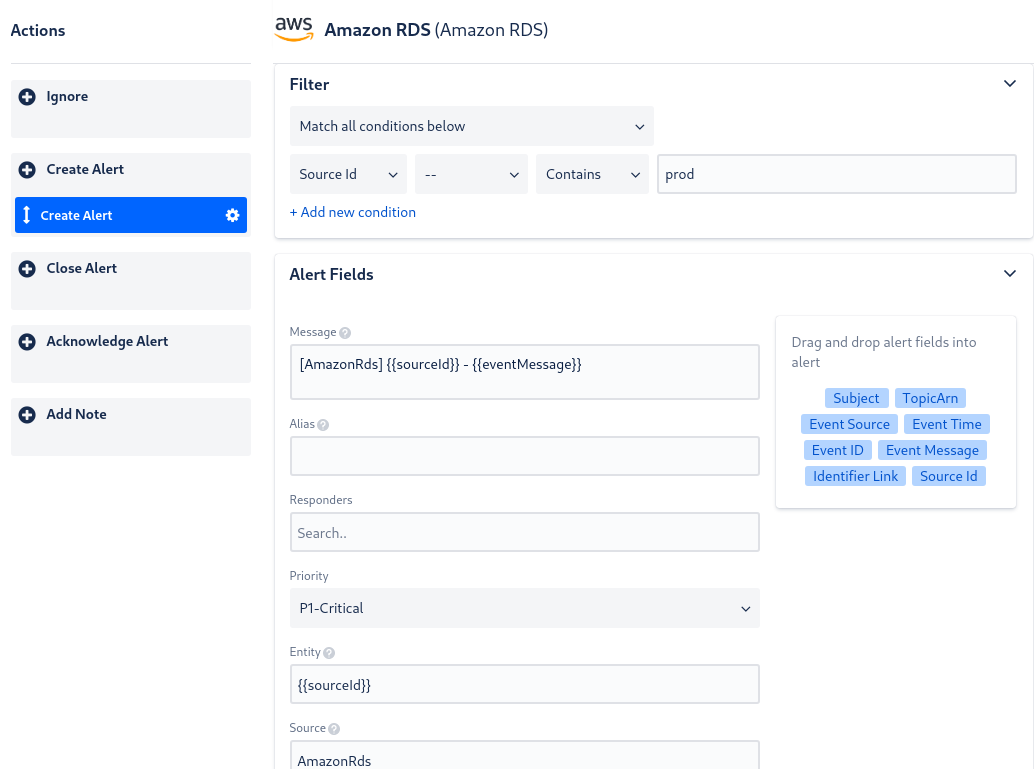The height and width of the screenshot is (769, 1034).
Task: Click the plus icon beside Create Alert heading
Action: tap(27, 169)
